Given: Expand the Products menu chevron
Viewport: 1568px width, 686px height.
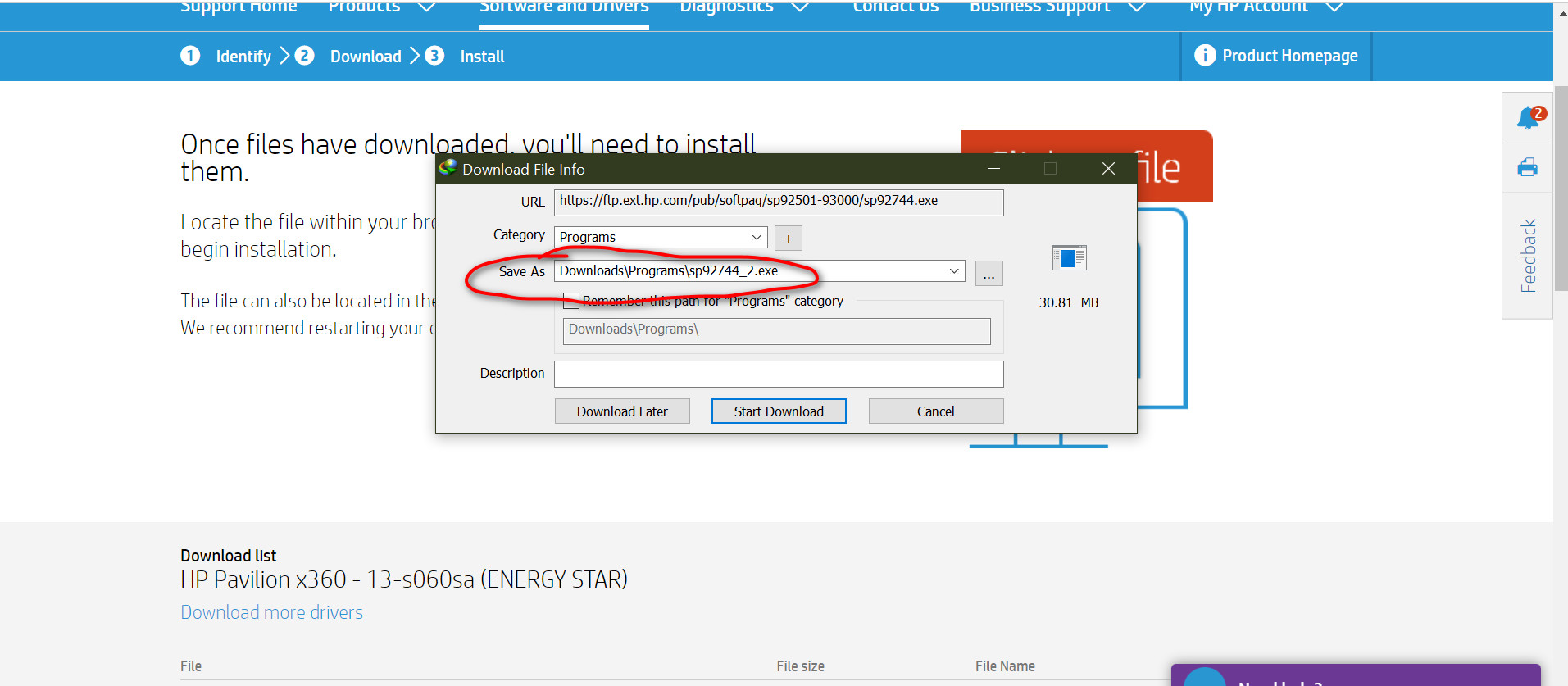Looking at the screenshot, I should 426,7.
